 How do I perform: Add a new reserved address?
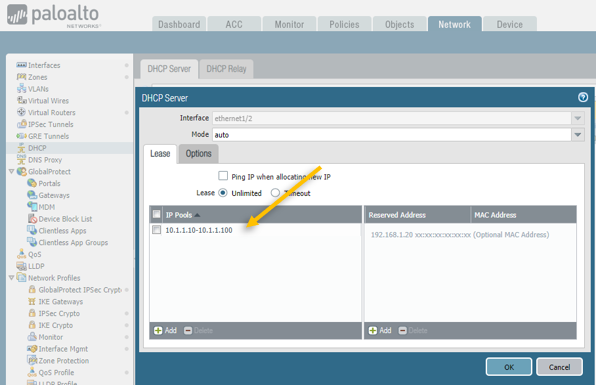point(380,330)
